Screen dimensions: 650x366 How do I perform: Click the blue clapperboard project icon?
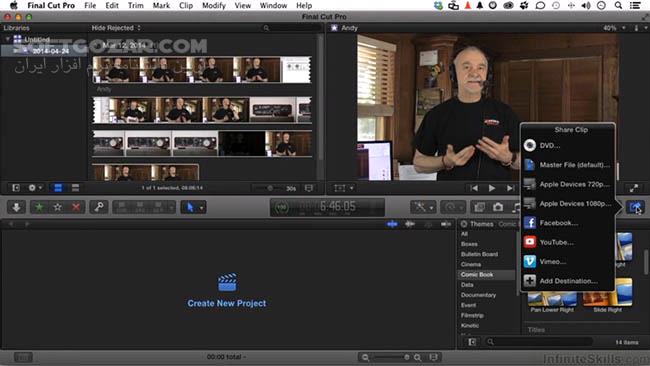227,282
